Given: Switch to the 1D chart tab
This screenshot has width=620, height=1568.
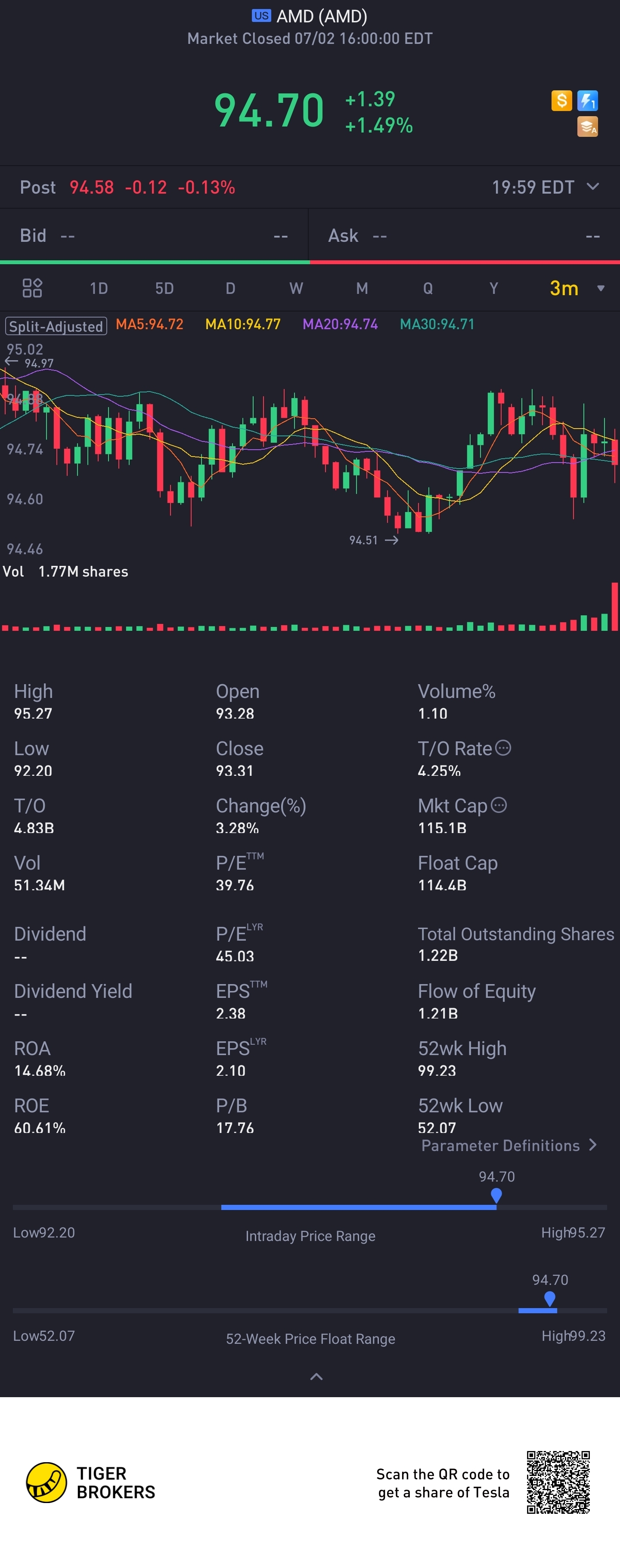Looking at the screenshot, I should tap(99, 289).
